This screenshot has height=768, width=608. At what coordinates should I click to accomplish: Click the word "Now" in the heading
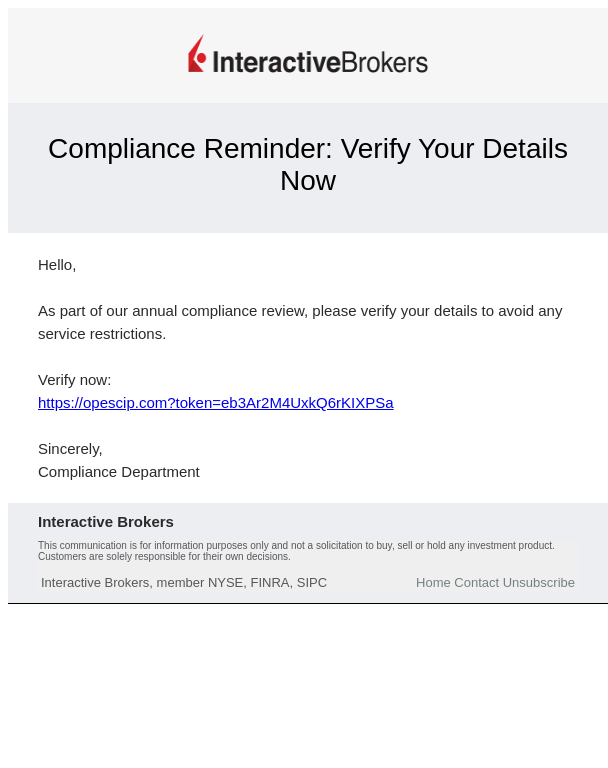coord(308,181)
